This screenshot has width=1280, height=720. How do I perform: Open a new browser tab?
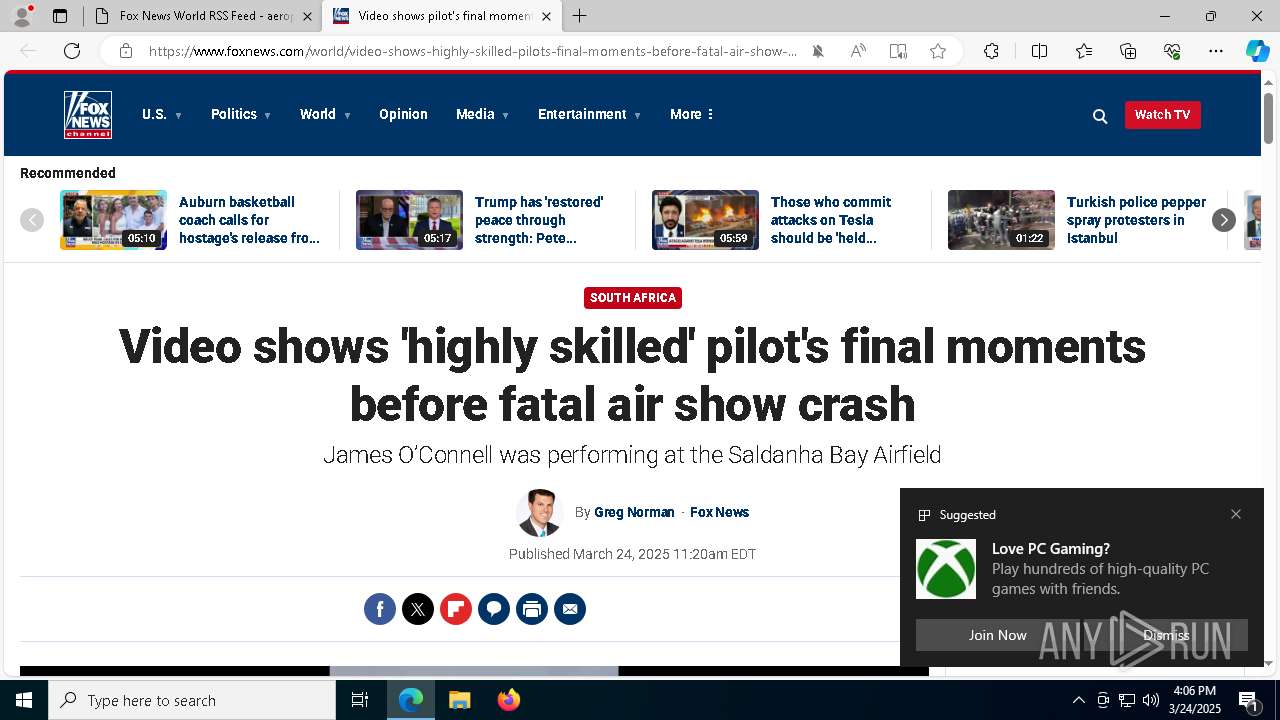580,16
